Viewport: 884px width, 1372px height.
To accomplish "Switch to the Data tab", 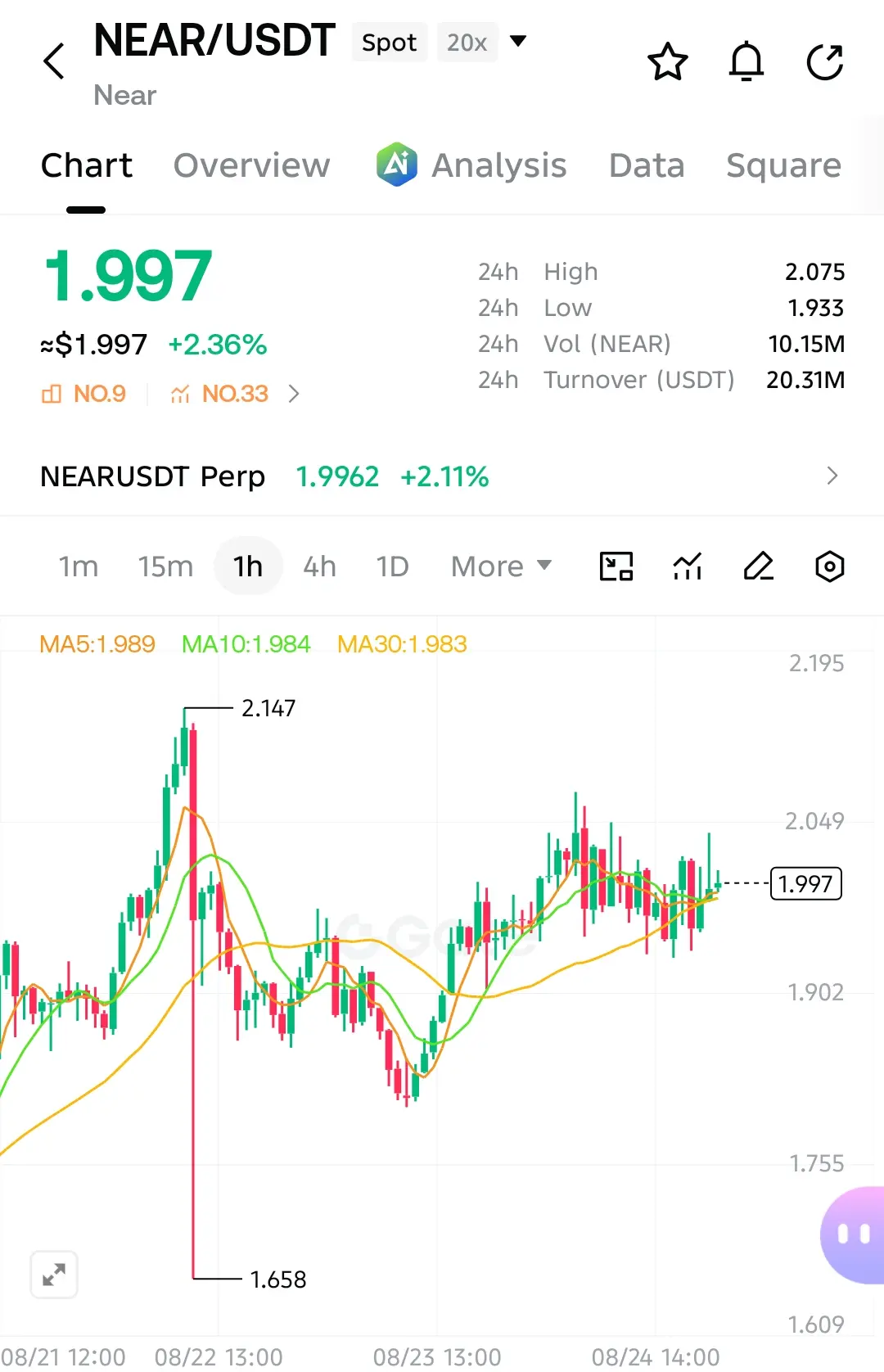I will (x=647, y=165).
